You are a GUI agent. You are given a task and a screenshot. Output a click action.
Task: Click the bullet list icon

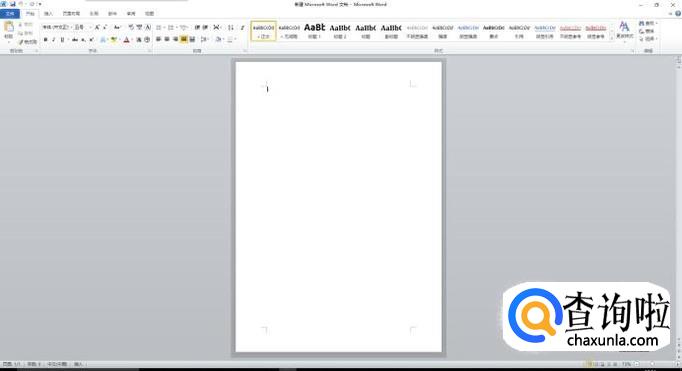(x=159, y=27)
